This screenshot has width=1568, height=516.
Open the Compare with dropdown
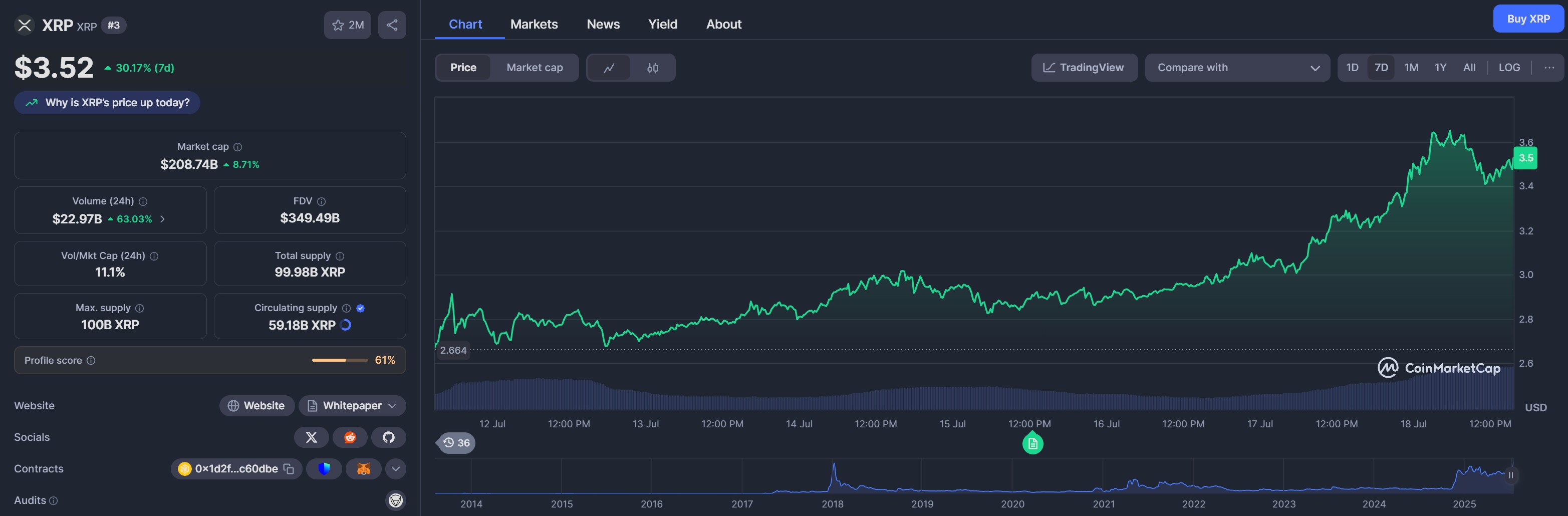[1237, 68]
